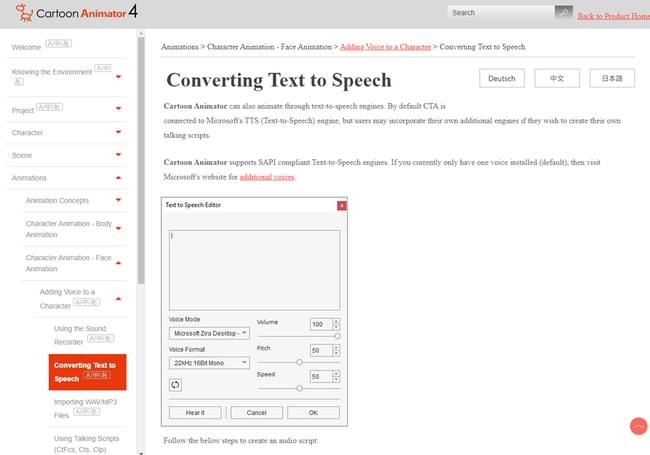Expand the Knowing the Environment section
The height and width of the screenshot is (455, 650).
coord(118,77)
